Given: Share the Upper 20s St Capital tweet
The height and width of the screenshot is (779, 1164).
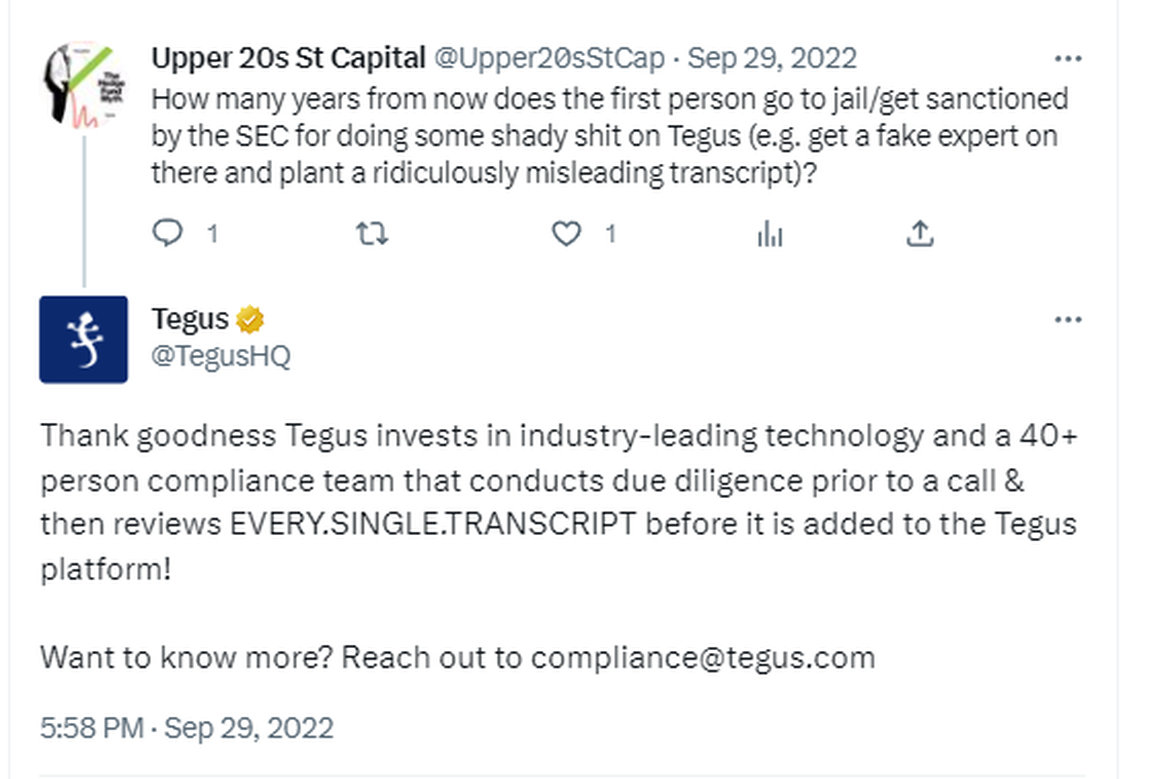Looking at the screenshot, I should 919,234.
